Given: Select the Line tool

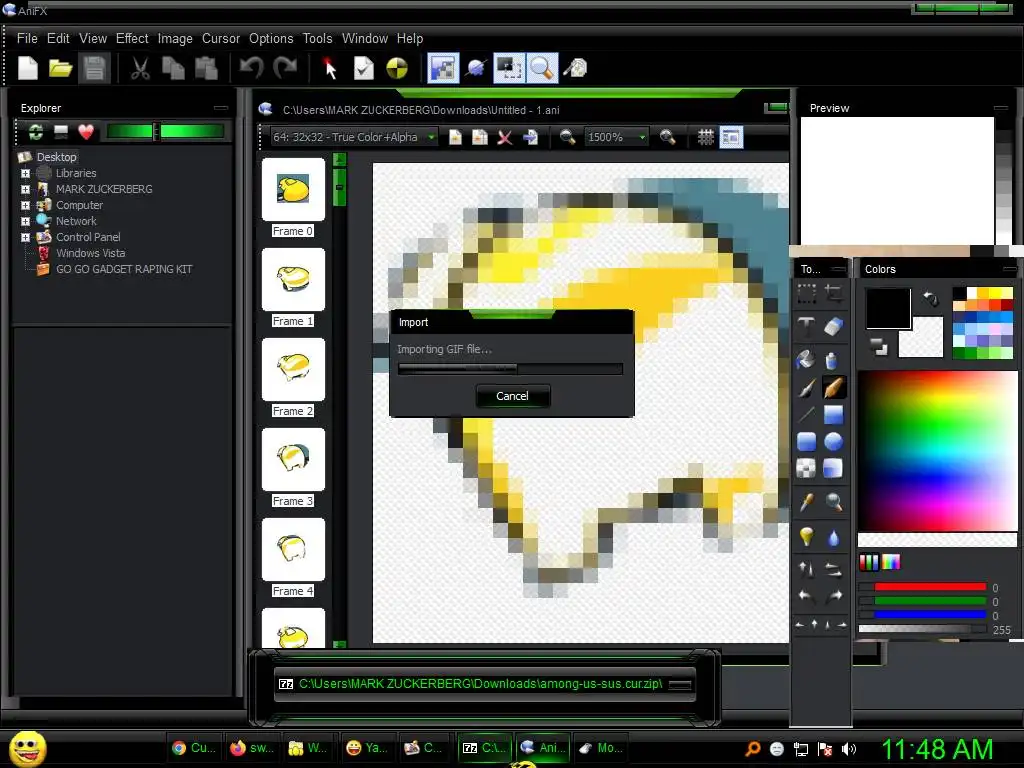Looking at the screenshot, I should click(x=807, y=415).
